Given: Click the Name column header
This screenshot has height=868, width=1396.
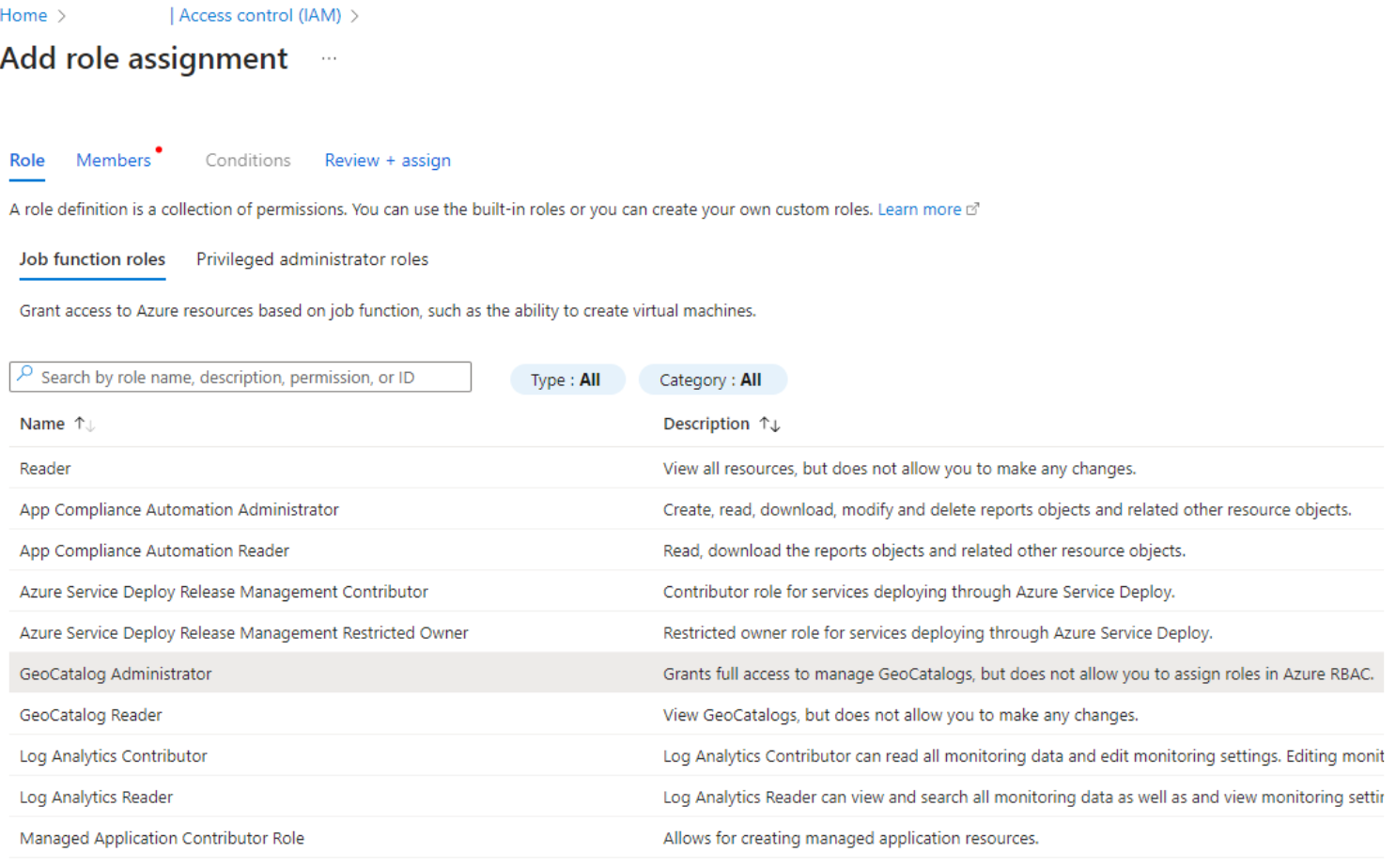Looking at the screenshot, I should [42, 424].
